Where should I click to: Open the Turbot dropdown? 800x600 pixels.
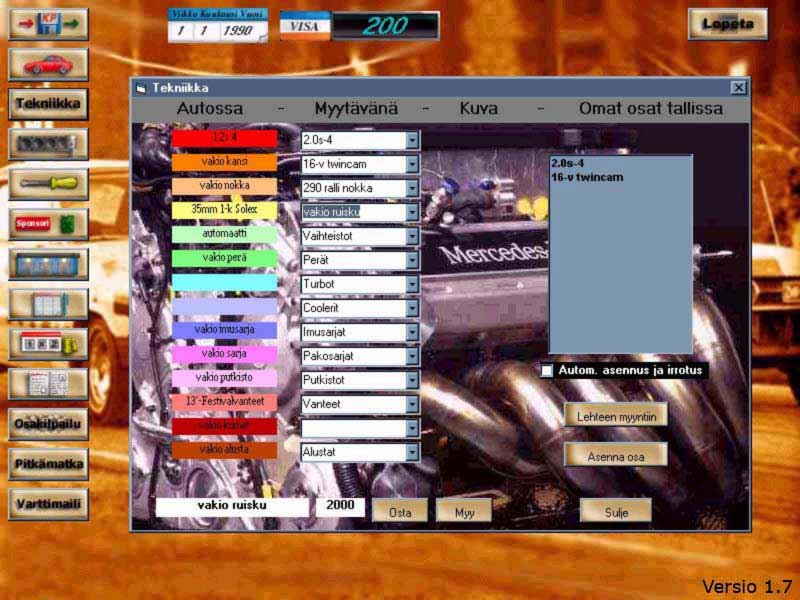point(412,284)
